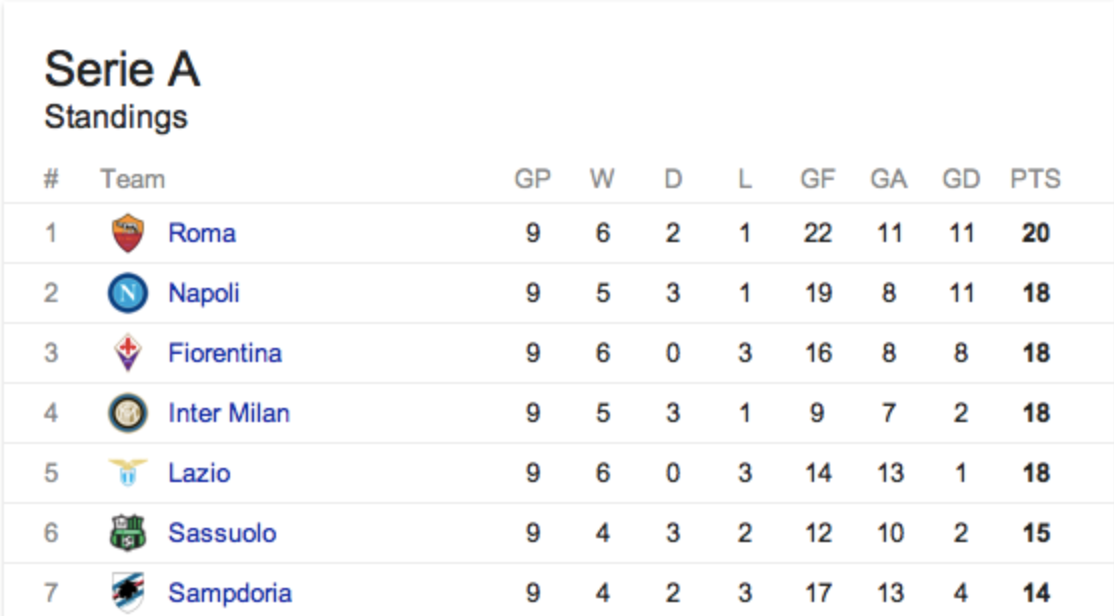Click the Serie A title

tap(122, 70)
